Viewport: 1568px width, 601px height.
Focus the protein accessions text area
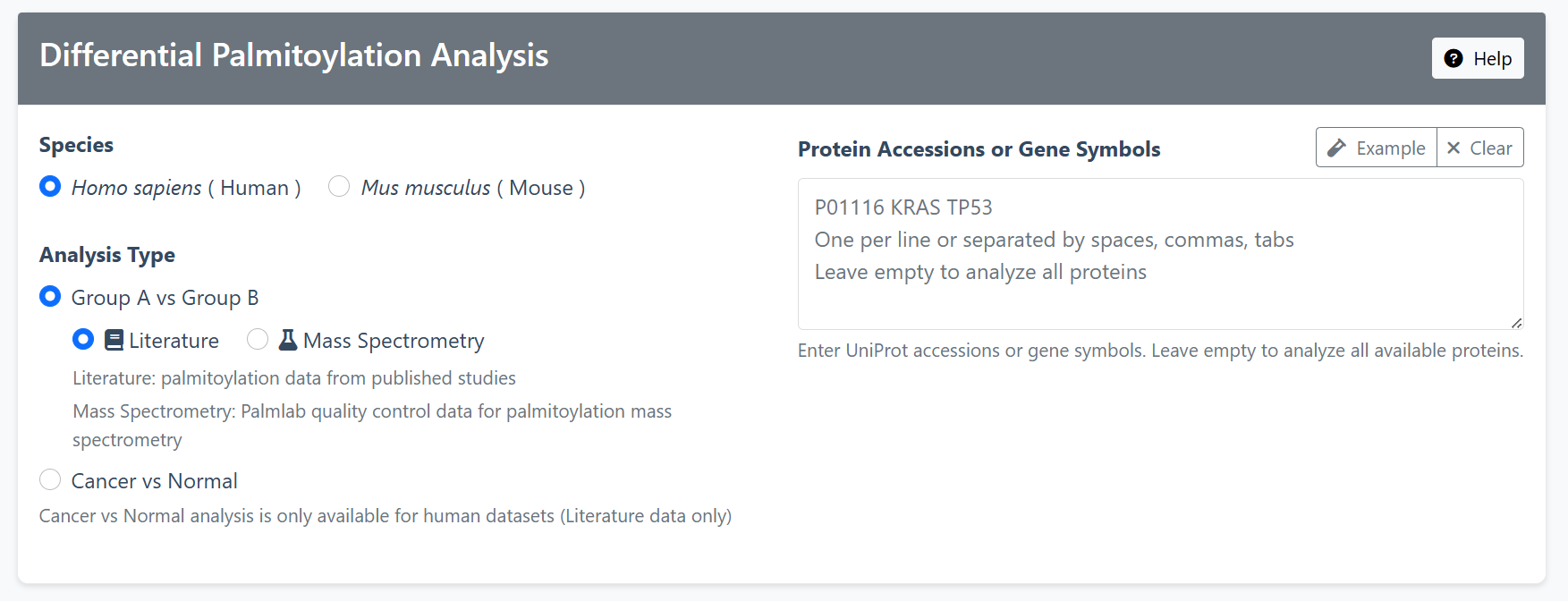pos(1161,254)
